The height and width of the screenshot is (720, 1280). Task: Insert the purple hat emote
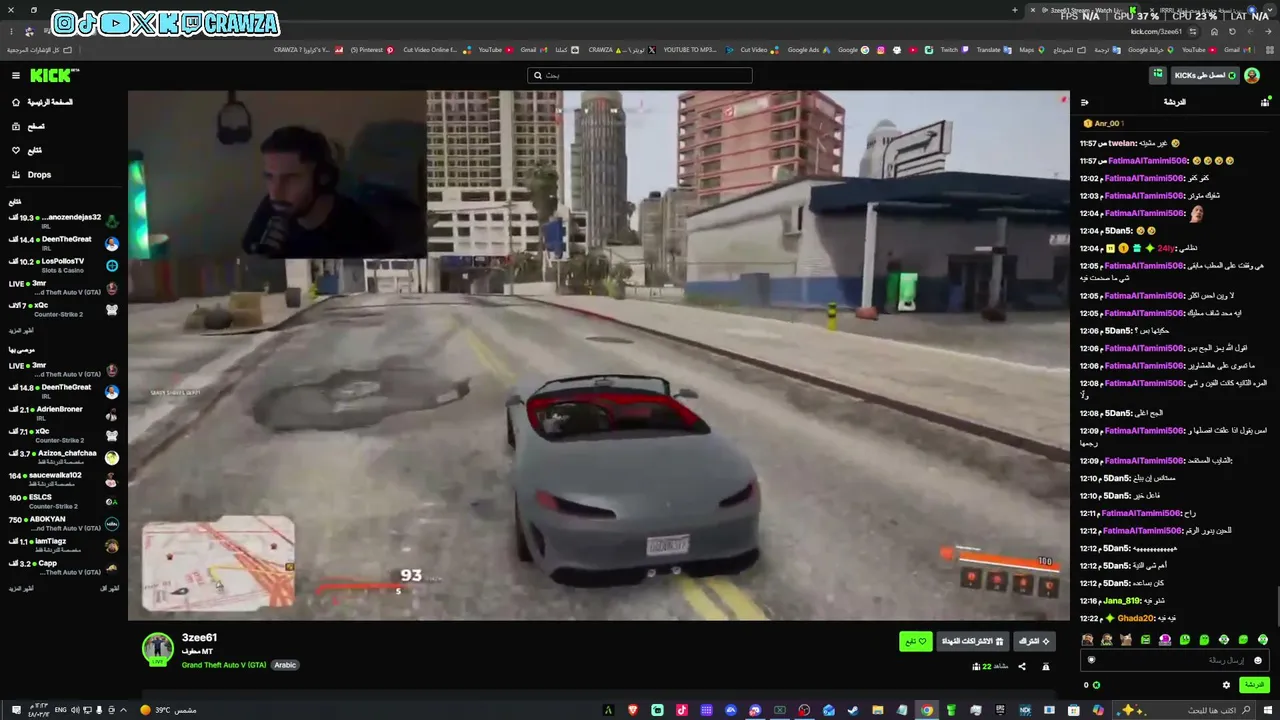point(1165,640)
